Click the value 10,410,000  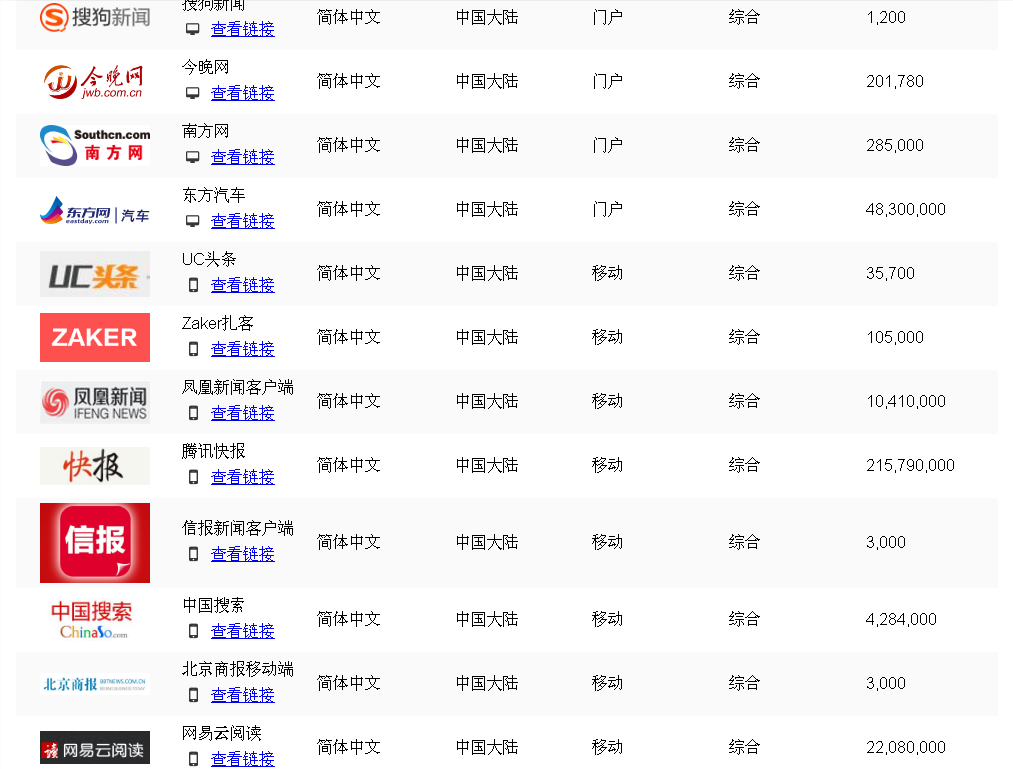pyautogui.click(x=906, y=401)
